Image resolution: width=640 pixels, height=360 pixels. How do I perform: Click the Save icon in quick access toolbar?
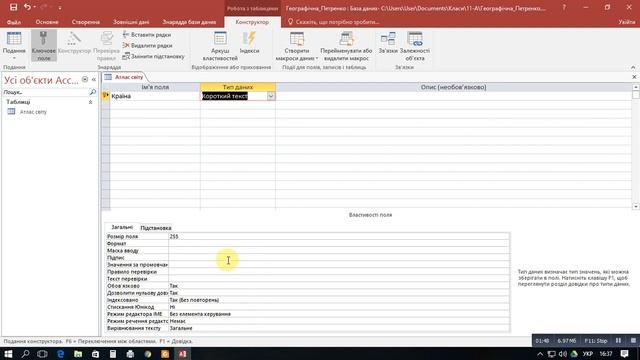[x=13, y=7]
